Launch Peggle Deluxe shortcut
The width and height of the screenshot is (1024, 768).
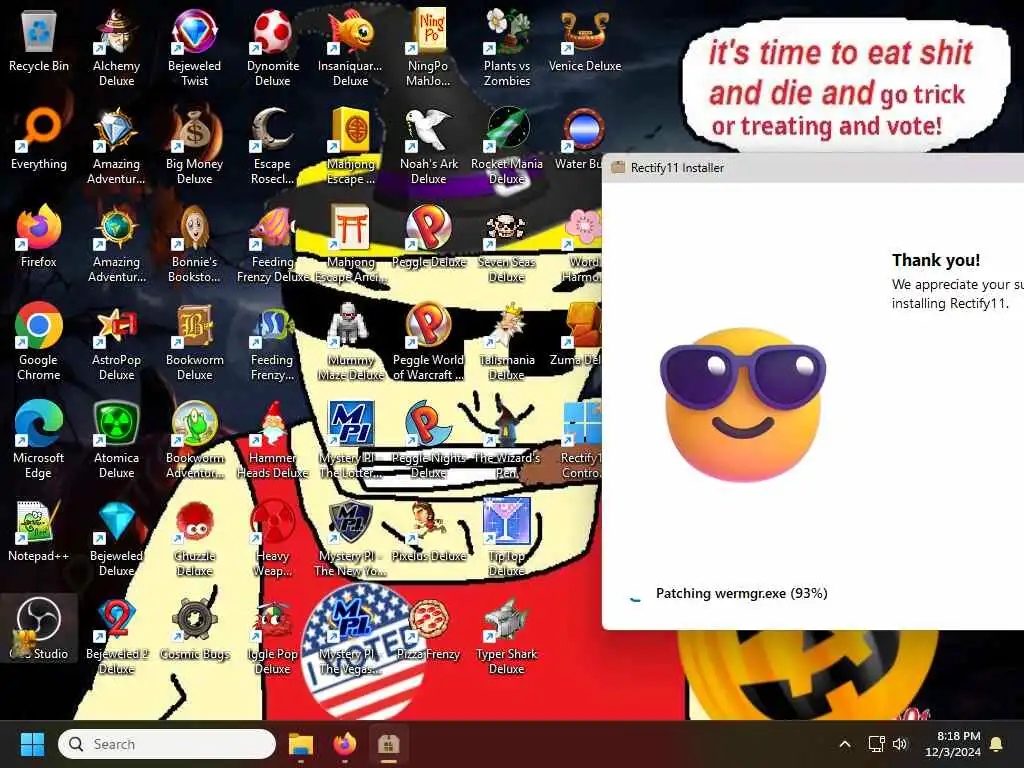click(x=428, y=236)
